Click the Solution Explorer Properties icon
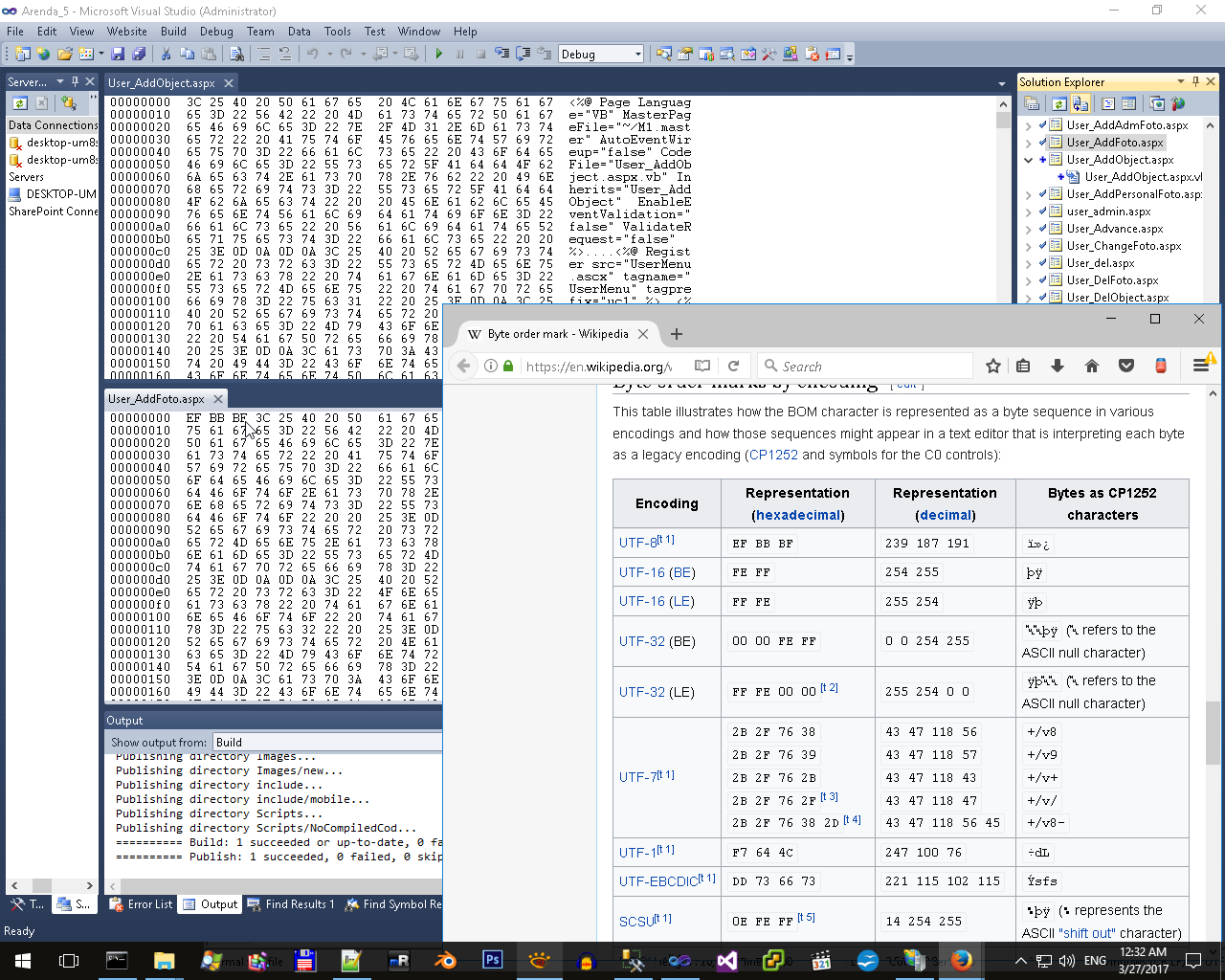Viewport: 1225px width, 980px height. 1031,103
